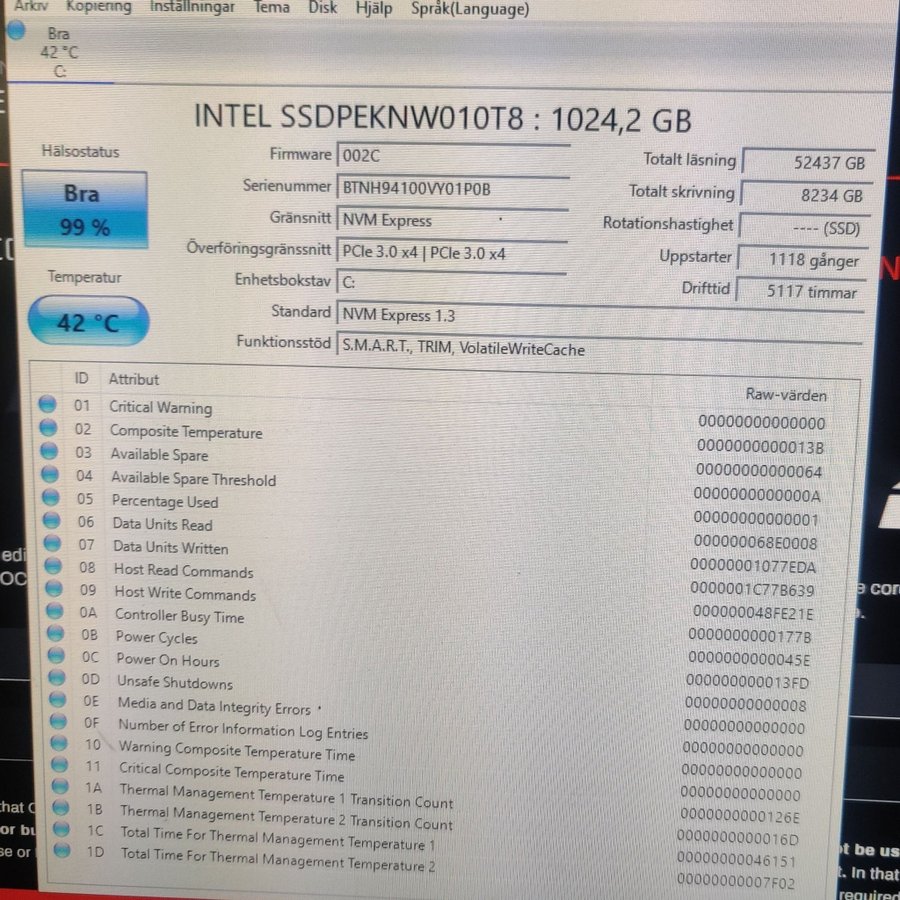Viewport: 900px width, 900px height.
Task: Click the status orb beside Critical Warning
Action: click(x=47, y=404)
